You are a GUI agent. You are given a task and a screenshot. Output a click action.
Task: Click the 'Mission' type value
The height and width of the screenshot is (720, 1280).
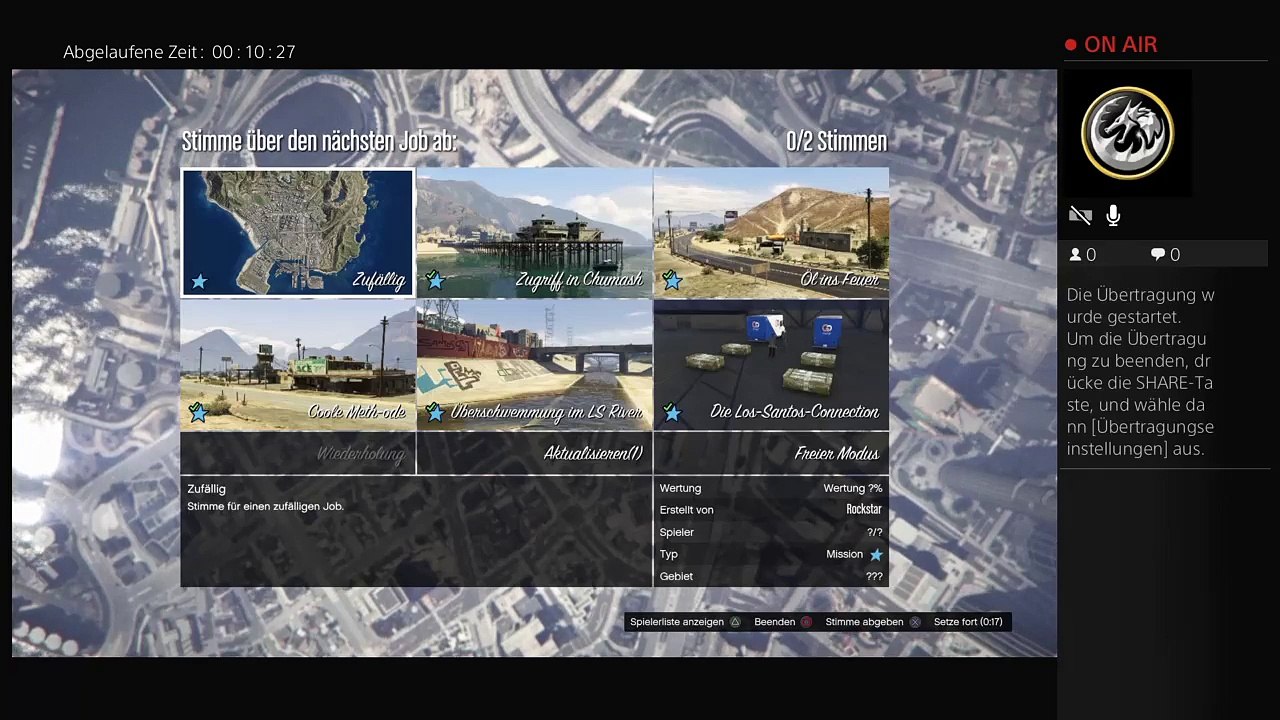(x=844, y=554)
